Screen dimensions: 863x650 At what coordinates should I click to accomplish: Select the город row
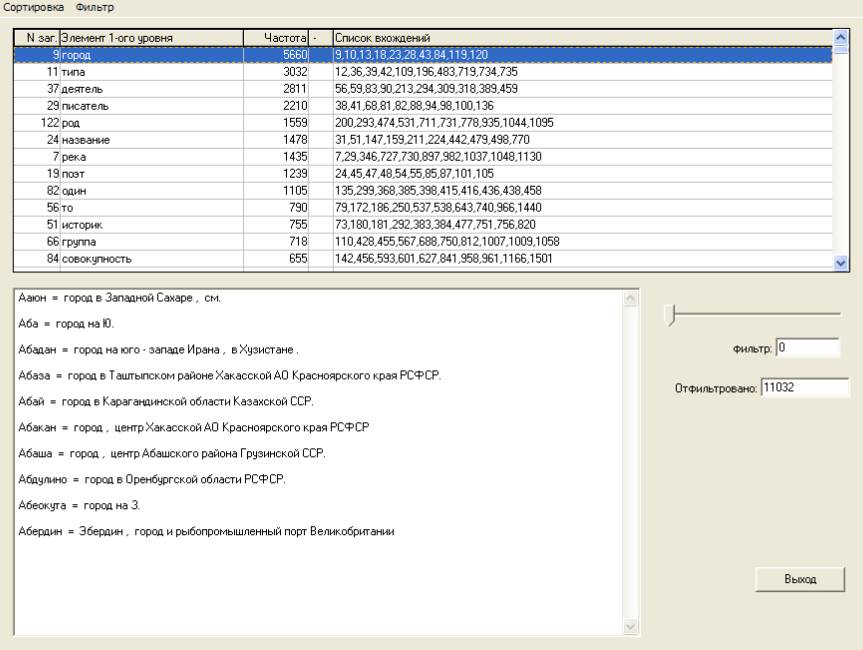coord(150,56)
